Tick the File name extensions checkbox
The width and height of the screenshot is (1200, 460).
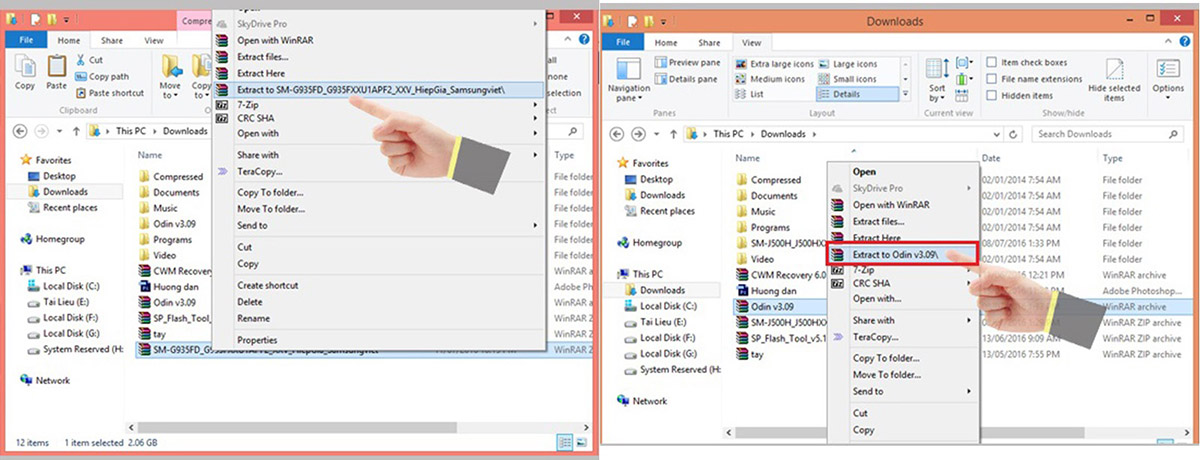(991, 79)
